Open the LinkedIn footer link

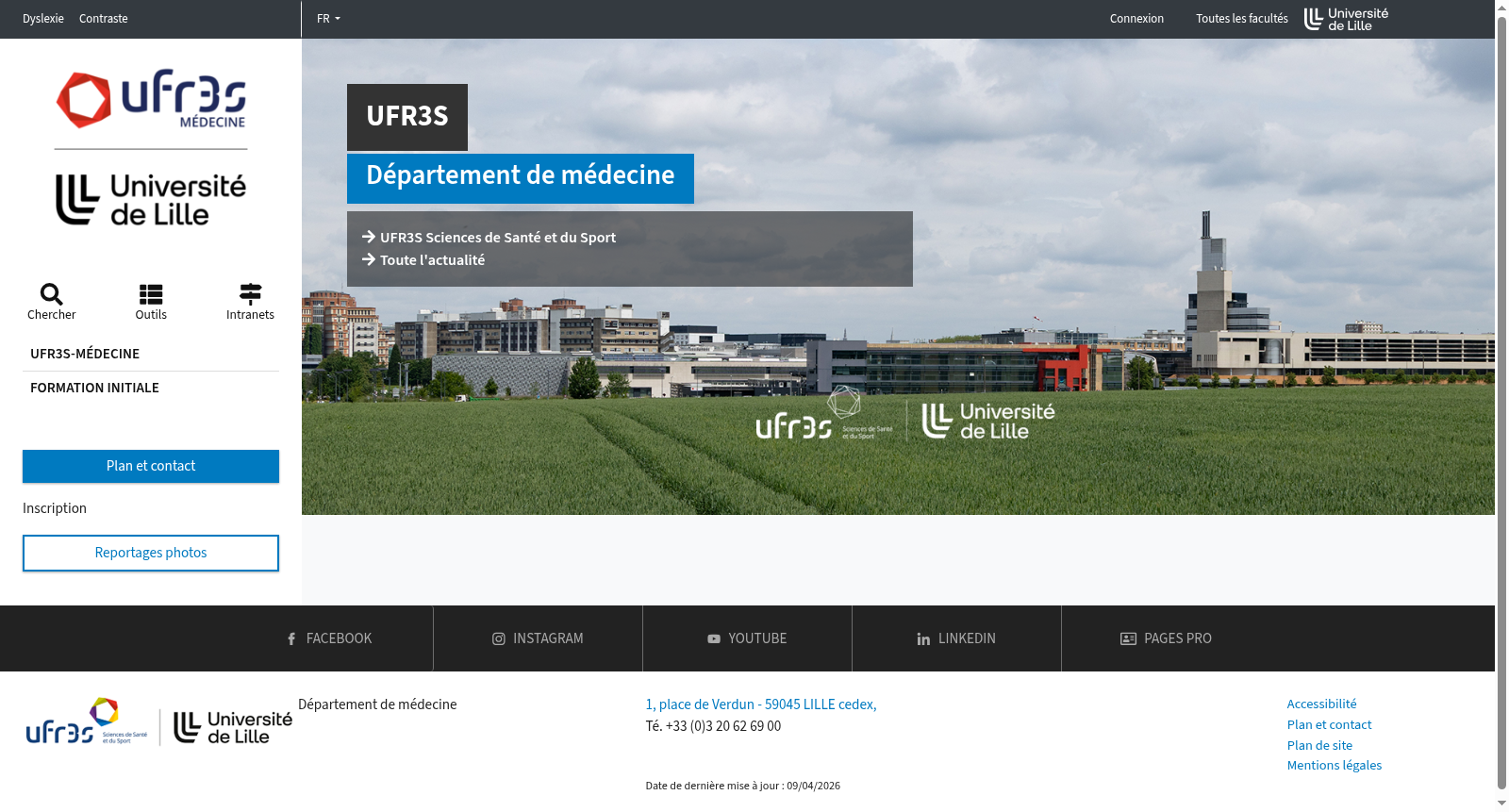pos(956,638)
